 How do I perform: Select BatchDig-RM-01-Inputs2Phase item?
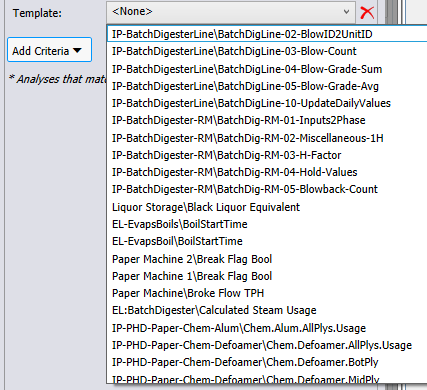click(x=267, y=120)
